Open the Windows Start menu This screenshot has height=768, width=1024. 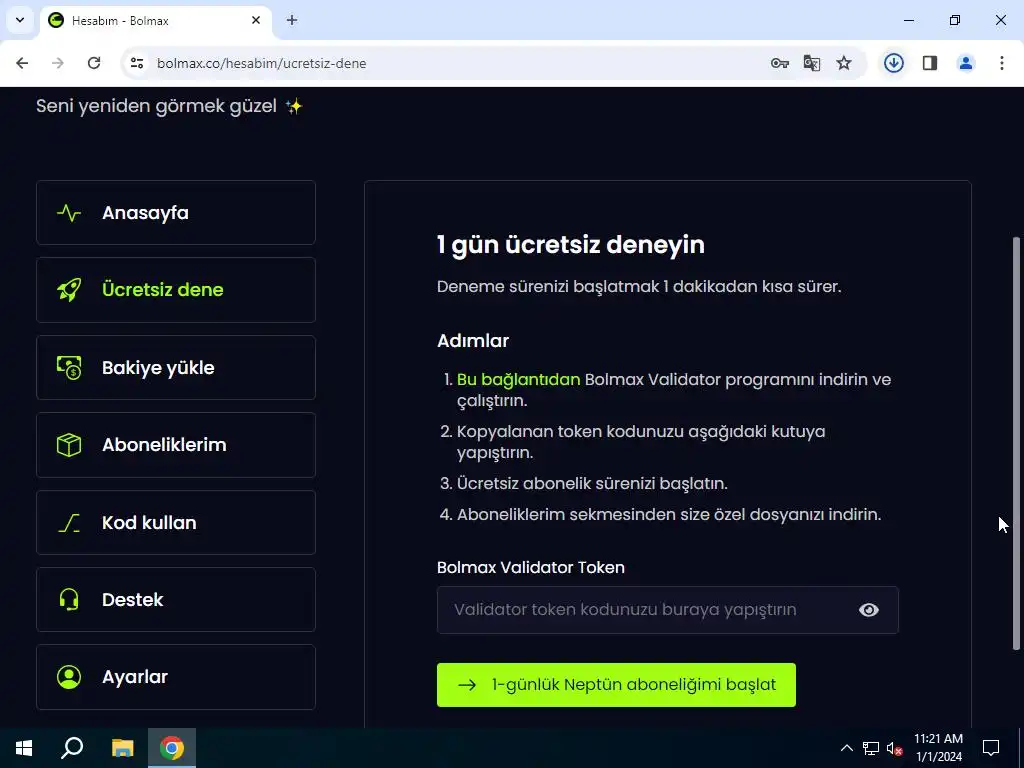coord(24,748)
